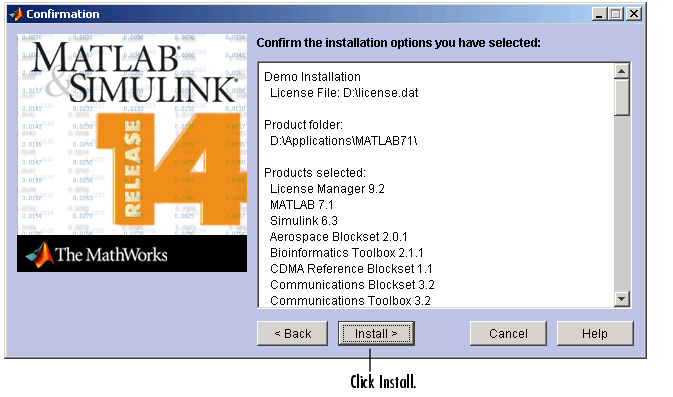Screen dimensions: 673x397
Task: Maximize the Confirmation window
Action: 616,14
